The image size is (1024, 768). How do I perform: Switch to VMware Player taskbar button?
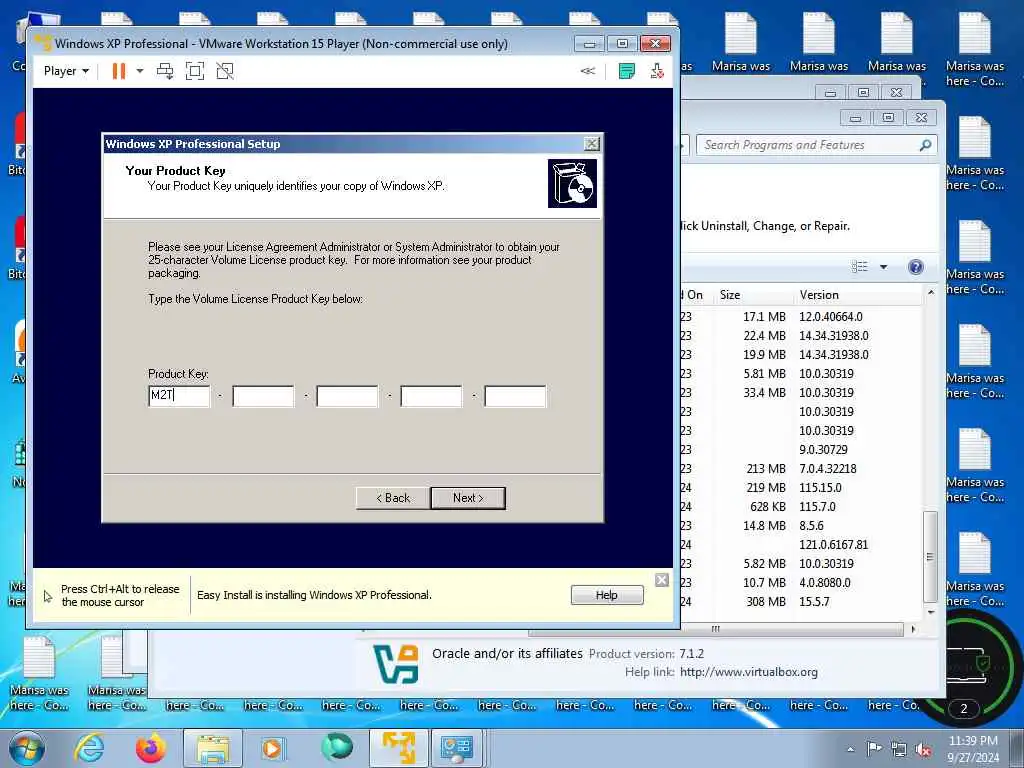pyautogui.click(x=399, y=748)
